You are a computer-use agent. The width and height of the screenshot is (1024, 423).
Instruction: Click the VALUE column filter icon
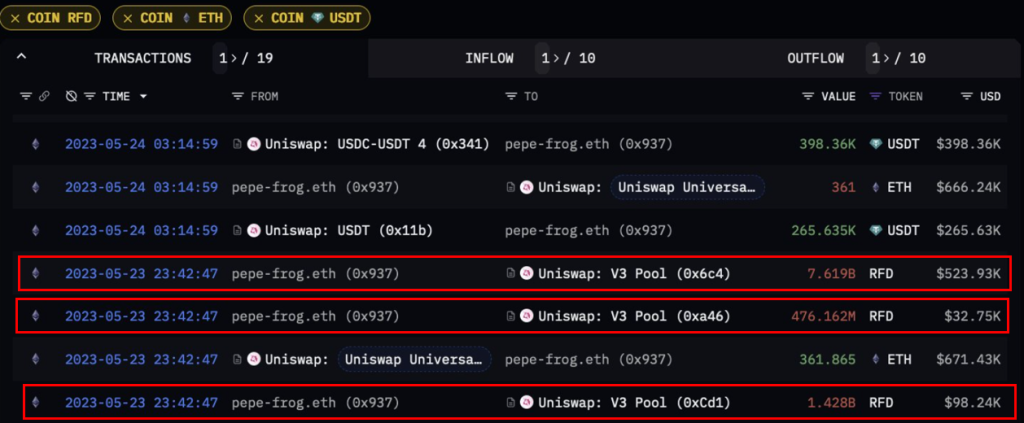808,96
